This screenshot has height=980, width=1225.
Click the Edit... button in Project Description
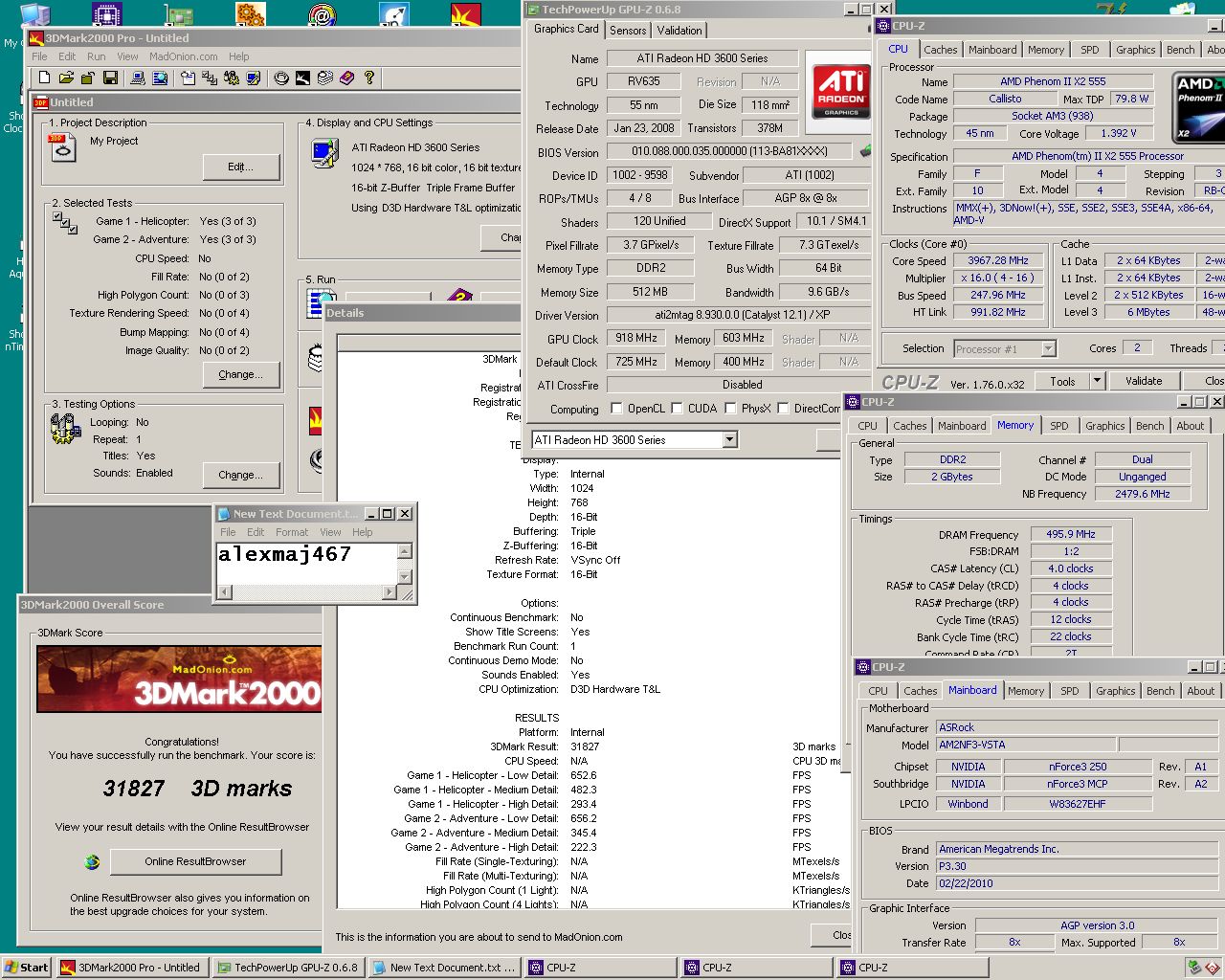pos(241,167)
